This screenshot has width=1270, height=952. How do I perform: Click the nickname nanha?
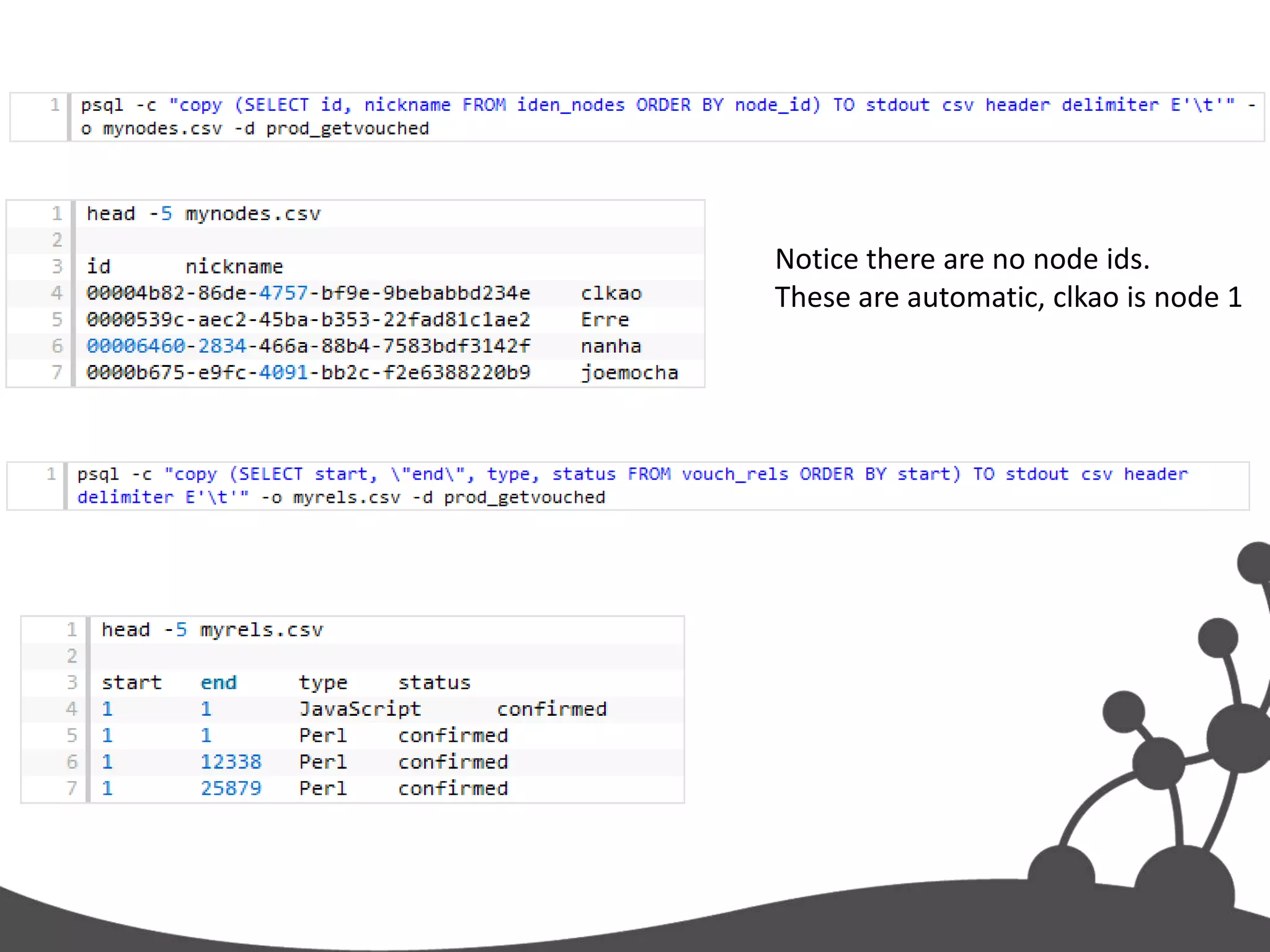[611, 346]
